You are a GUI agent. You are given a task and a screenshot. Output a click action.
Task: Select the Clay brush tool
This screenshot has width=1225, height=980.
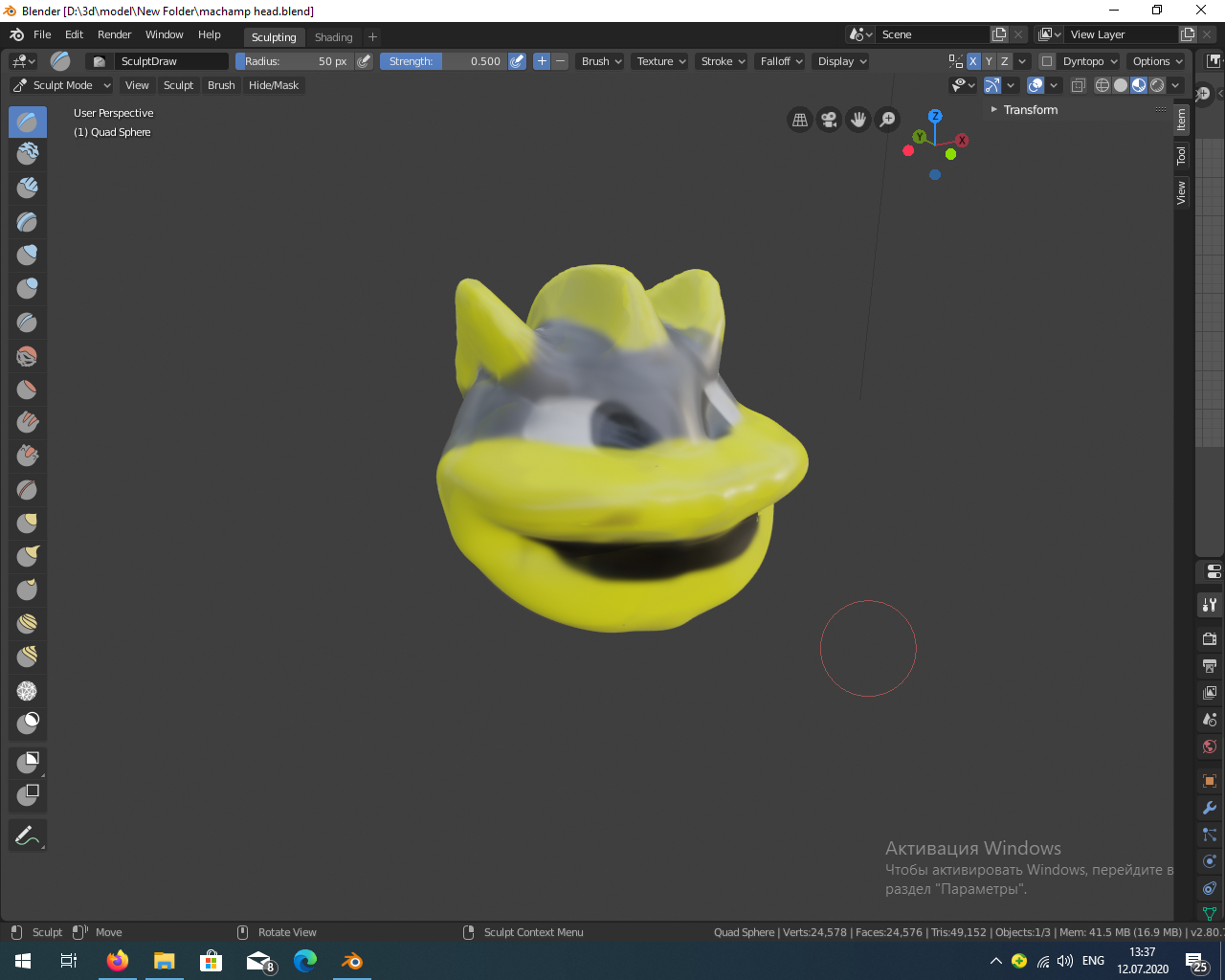28,155
